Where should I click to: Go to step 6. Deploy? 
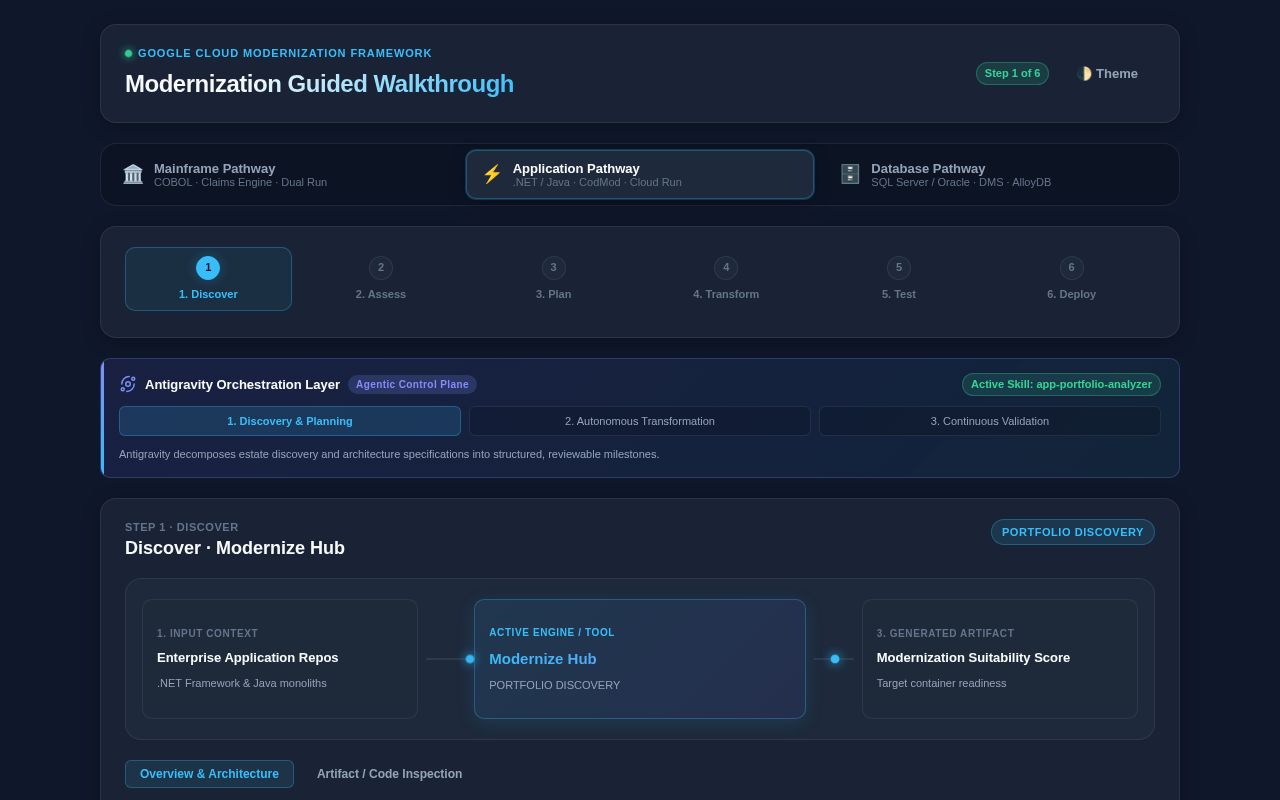(x=1072, y=279)
